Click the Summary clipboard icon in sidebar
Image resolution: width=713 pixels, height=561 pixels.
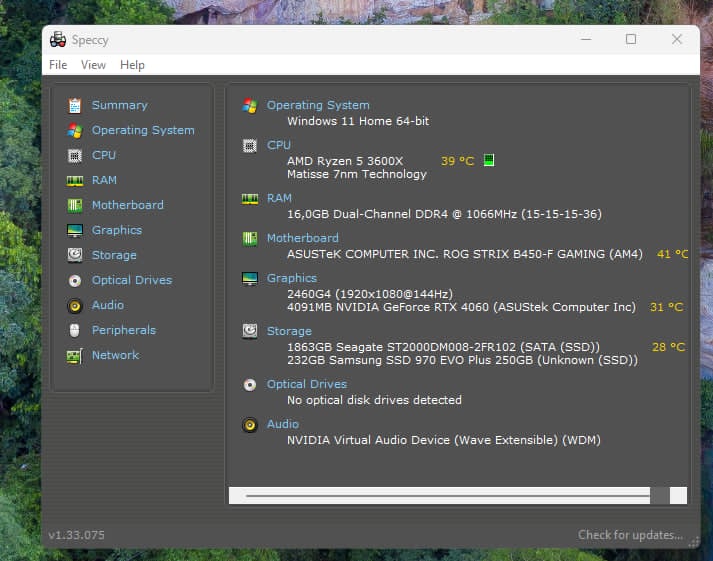[75, 105]
